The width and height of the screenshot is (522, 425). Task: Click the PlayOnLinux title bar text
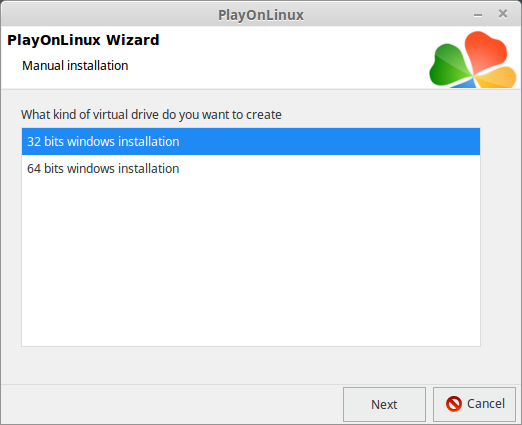point(261,15)
